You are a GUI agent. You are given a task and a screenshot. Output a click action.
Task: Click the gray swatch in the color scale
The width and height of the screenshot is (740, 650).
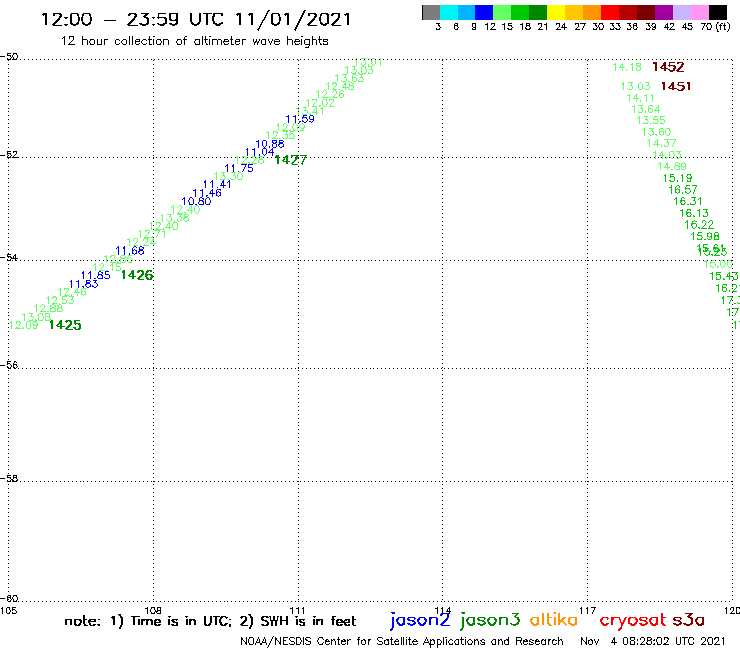tap(431, 12)
